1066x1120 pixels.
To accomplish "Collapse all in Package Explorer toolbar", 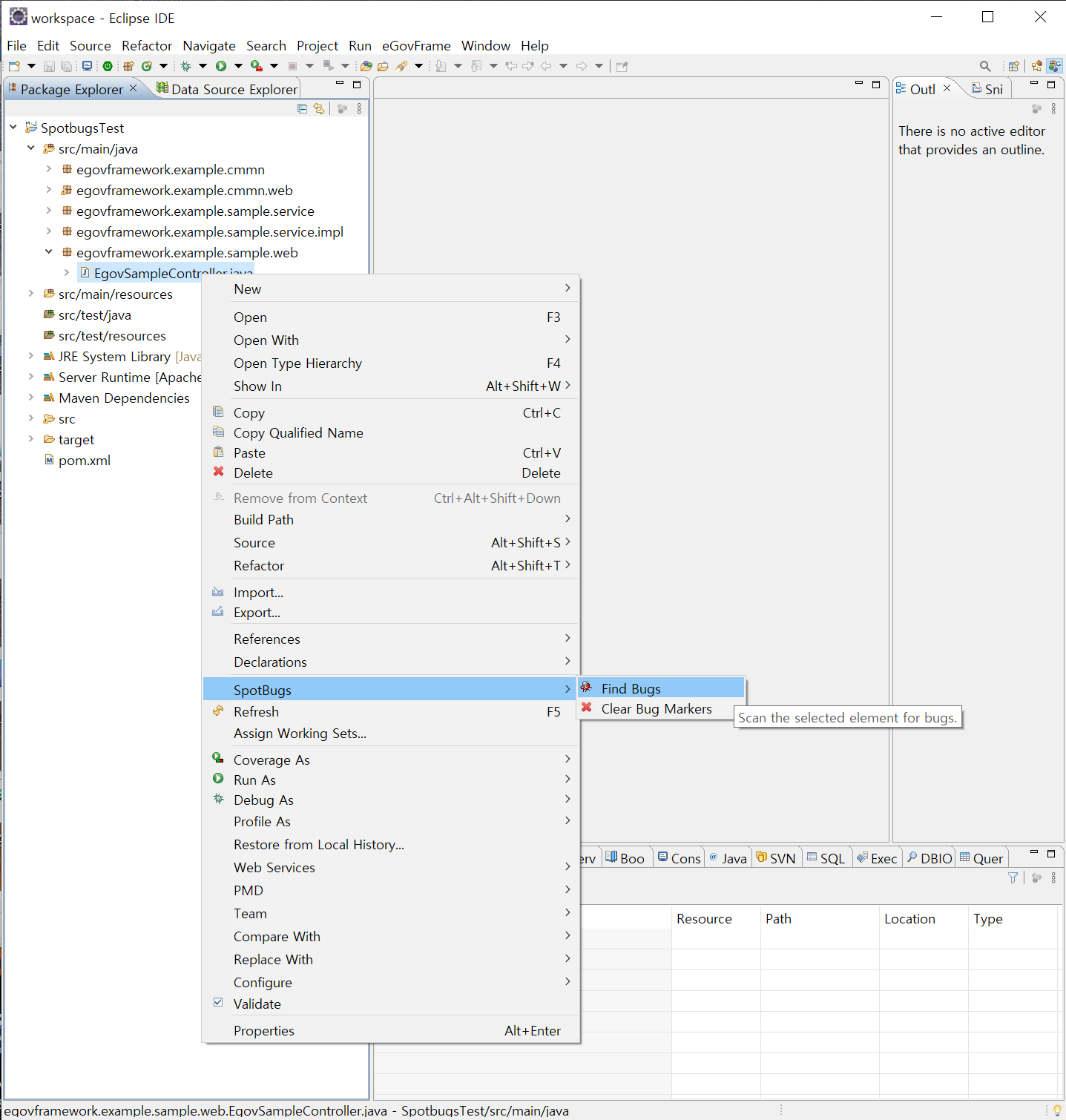I will coord(302,109).
